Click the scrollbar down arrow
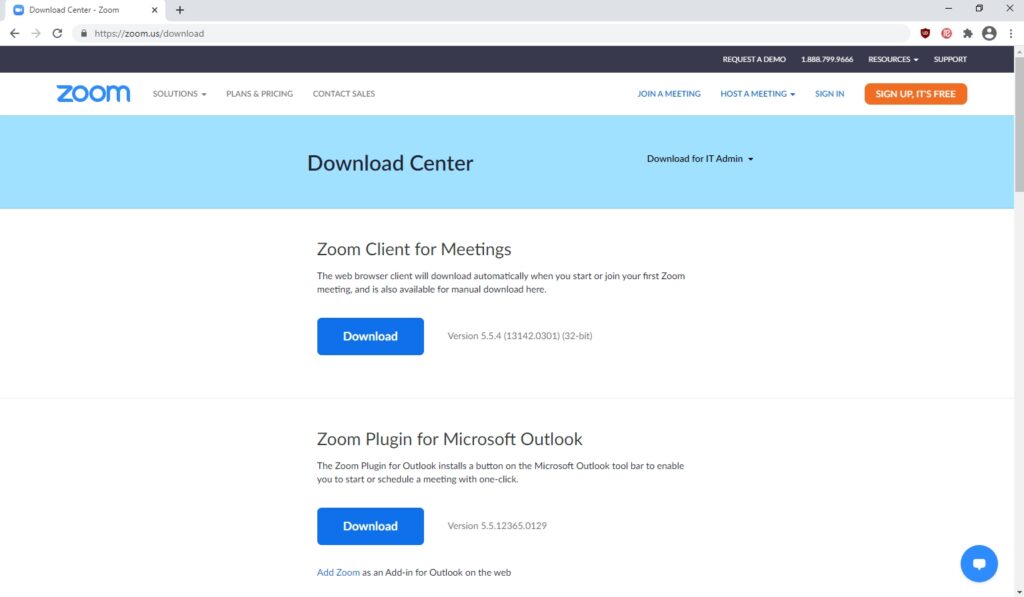1024x597 pixels. [x=1019, y=592]
